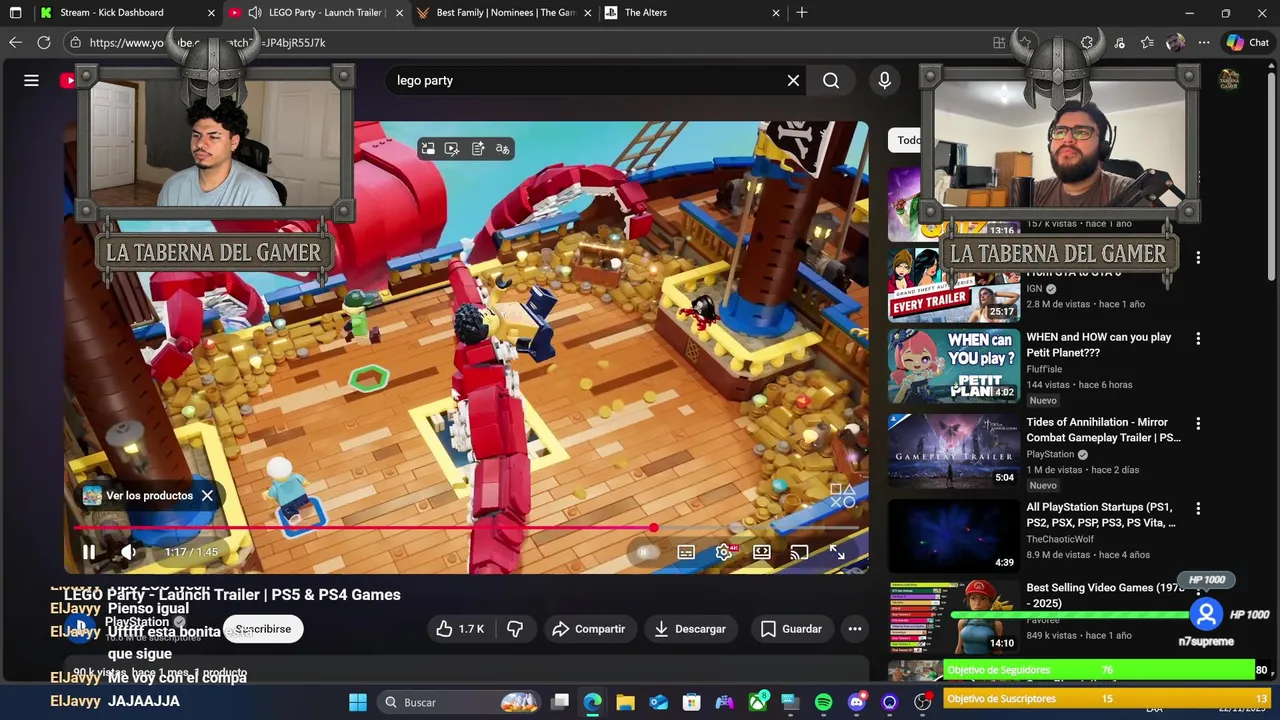Seek on the red video progress bar
Viewport: 1280px width, 720px height.
click(x=466, y=528)
